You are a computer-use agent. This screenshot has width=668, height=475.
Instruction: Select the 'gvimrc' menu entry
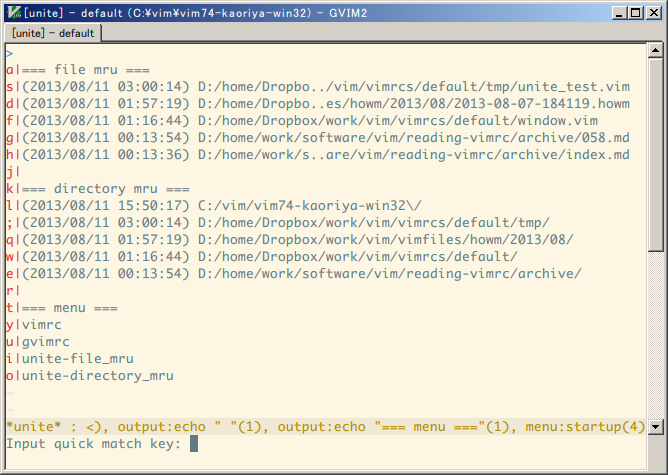pyautogui.click(x=46, y=342)
